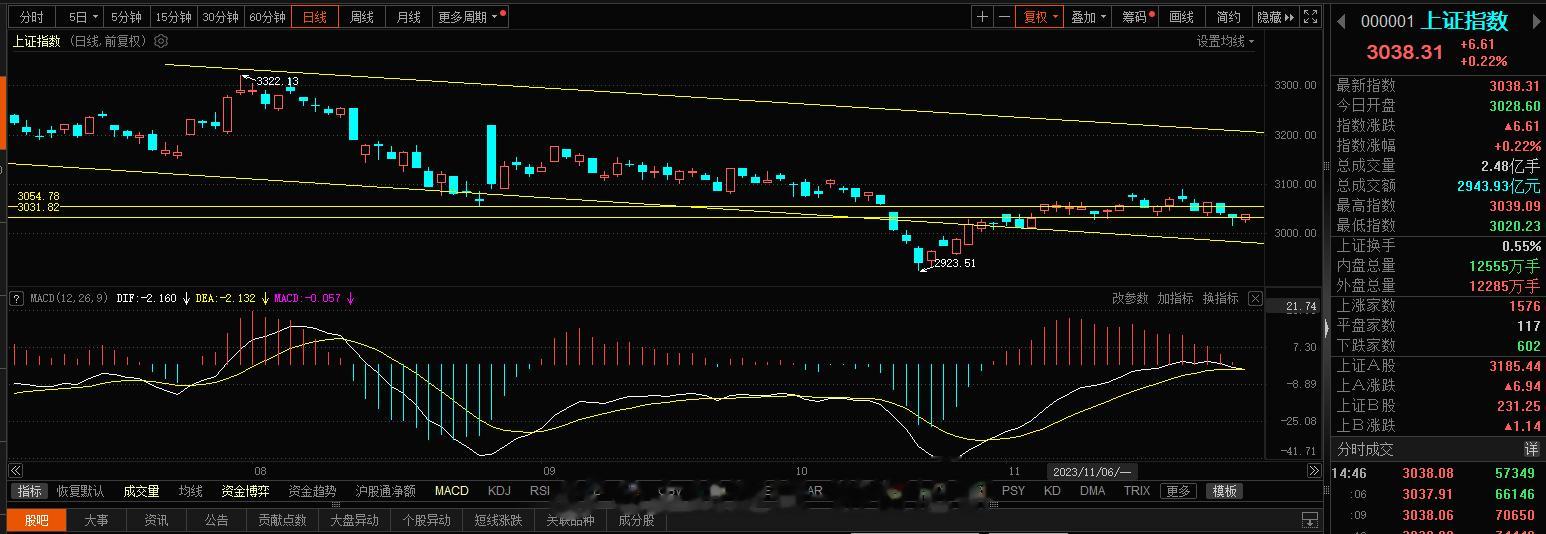Open the 复权 dropdown

pyautogui.click(x=1040, y=17)
